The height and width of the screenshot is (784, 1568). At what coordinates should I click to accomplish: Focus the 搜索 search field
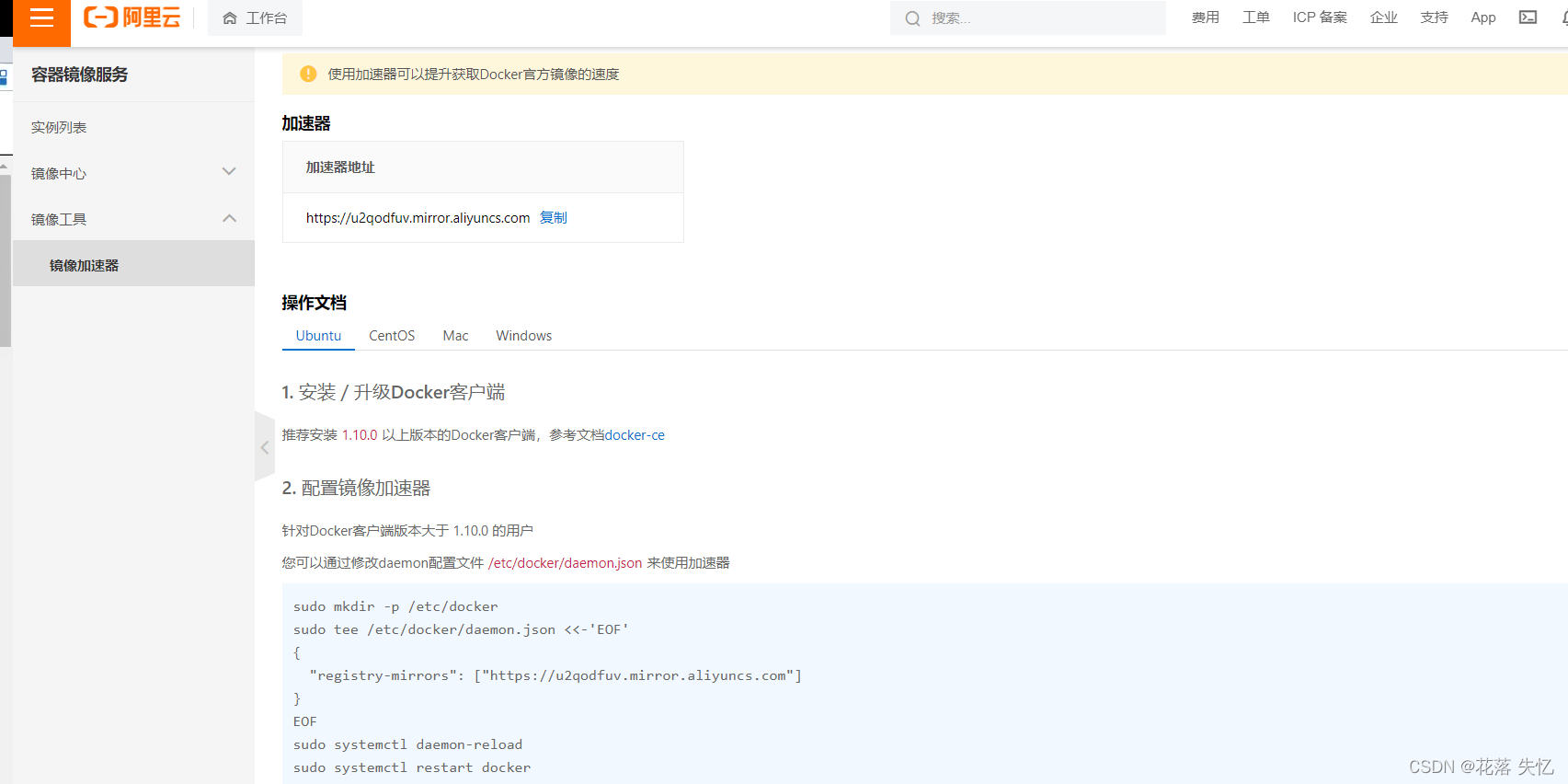pyautogui.click(x=1028, y=17)
